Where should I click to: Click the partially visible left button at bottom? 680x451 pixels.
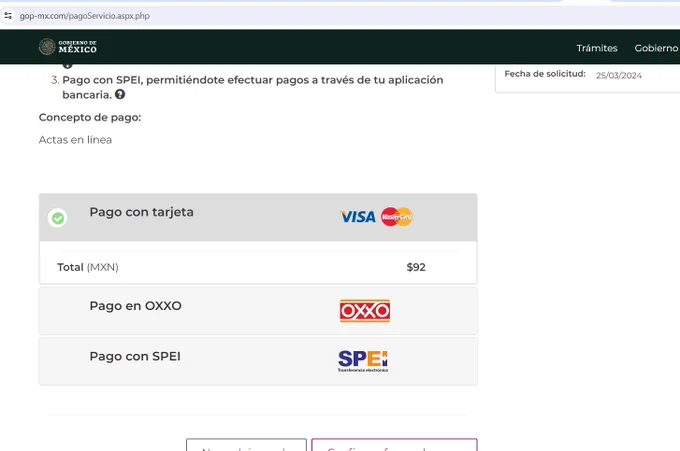(x=246, y=445)
